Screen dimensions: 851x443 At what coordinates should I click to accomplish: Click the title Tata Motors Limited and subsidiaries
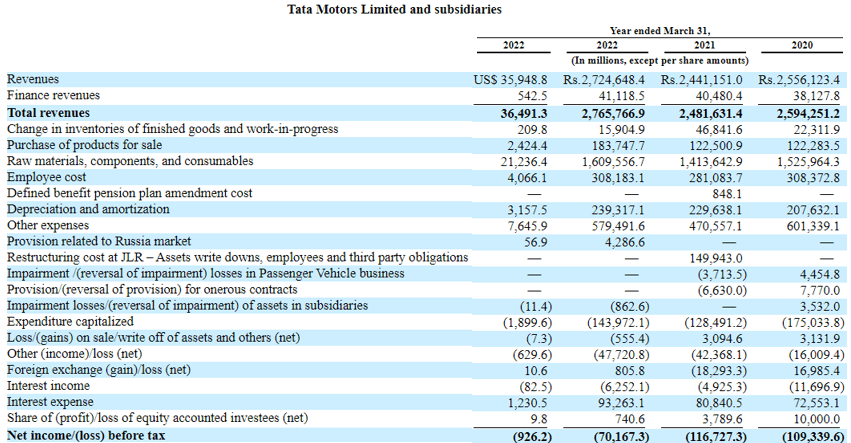(395, 9)
